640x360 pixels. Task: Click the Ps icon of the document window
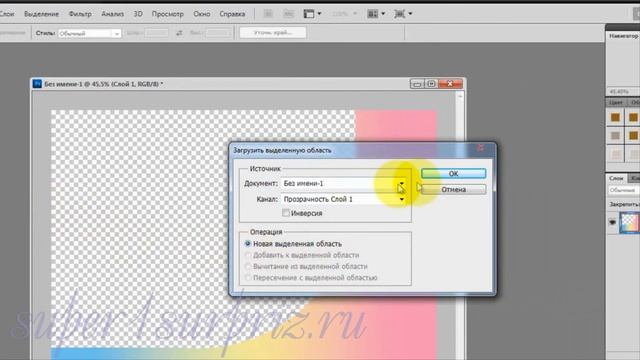click(37, 84)
